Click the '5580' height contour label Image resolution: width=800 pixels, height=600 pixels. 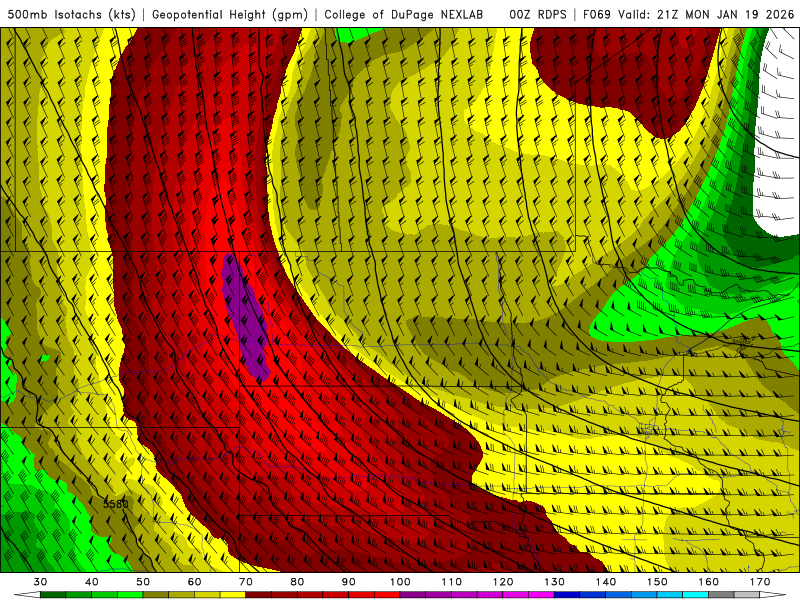point(116,504)
